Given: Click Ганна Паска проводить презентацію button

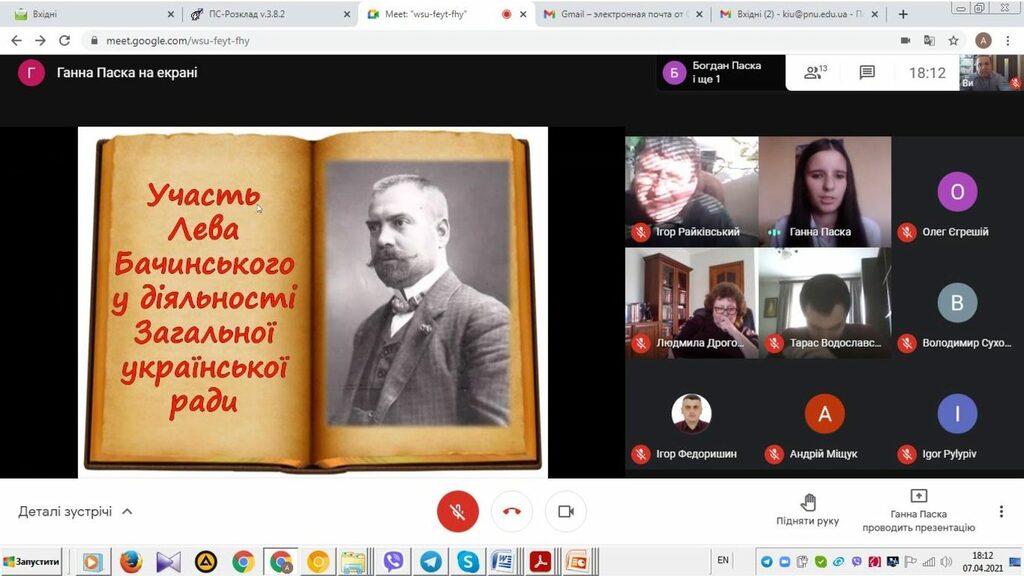Looking at the screenshot, I should 918,510.
